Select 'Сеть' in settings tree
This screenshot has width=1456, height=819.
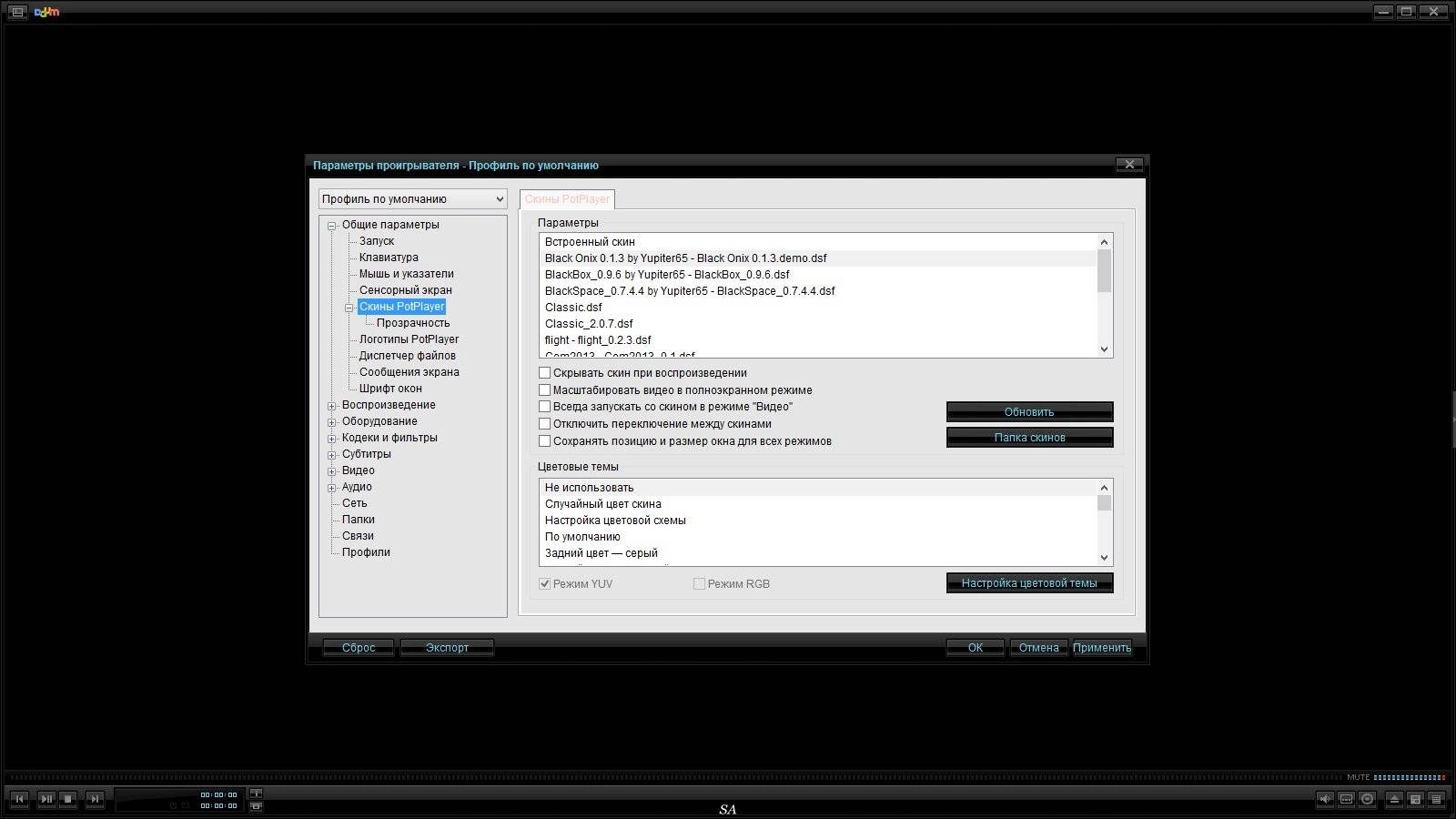(354, 503)
